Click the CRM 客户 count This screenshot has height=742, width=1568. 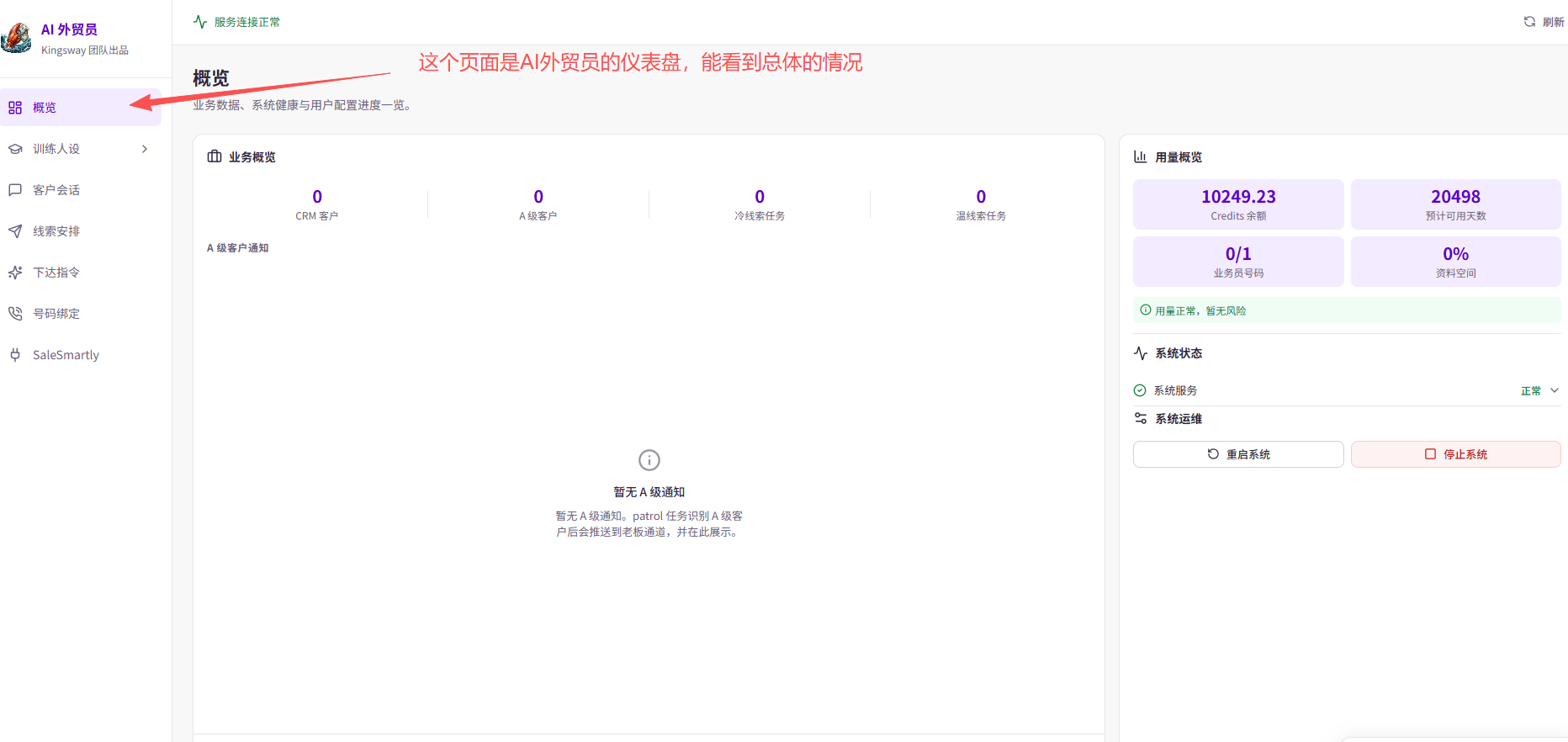(317, 197)
